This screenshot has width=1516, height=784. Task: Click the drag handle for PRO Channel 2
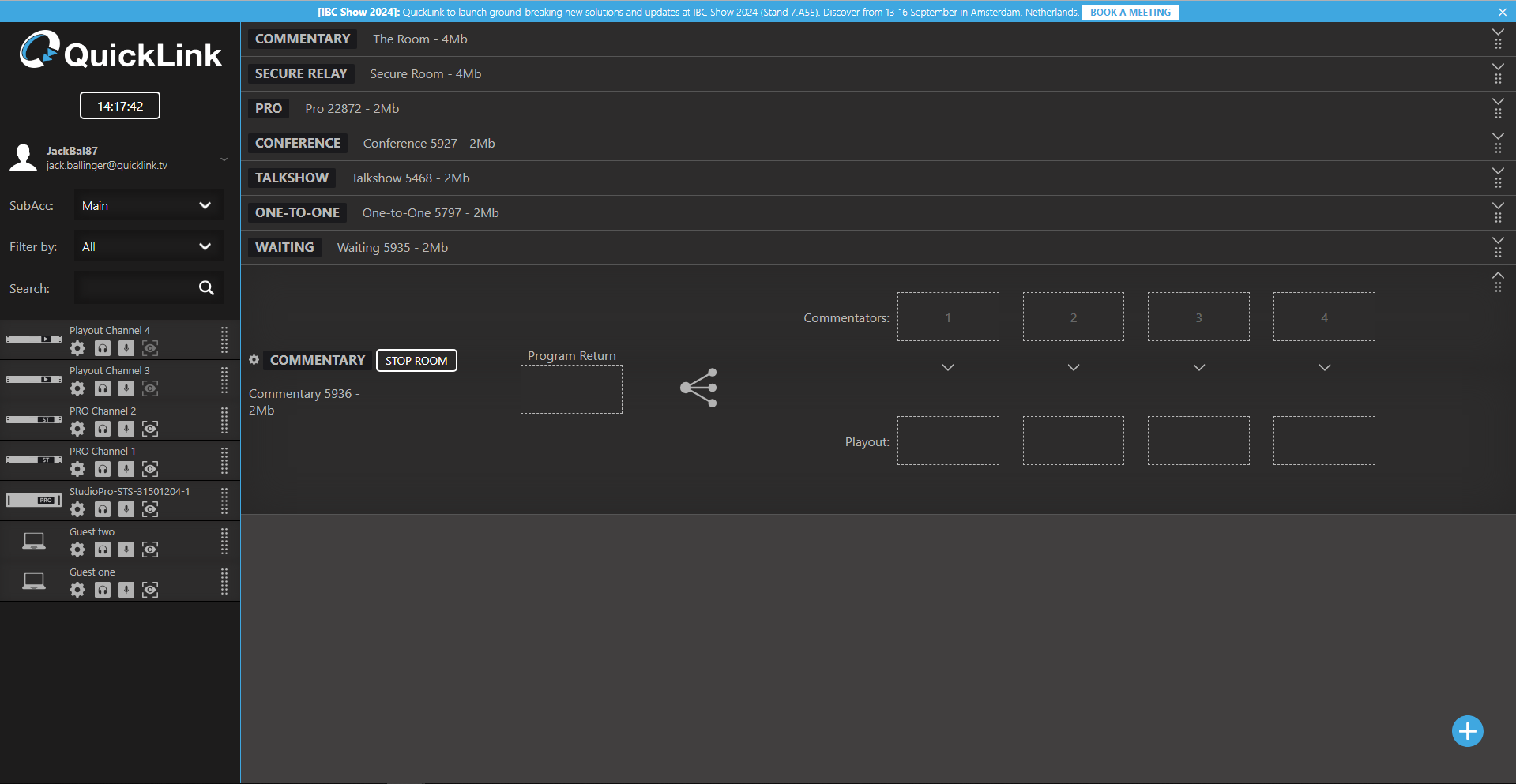(x=224, y=421)
